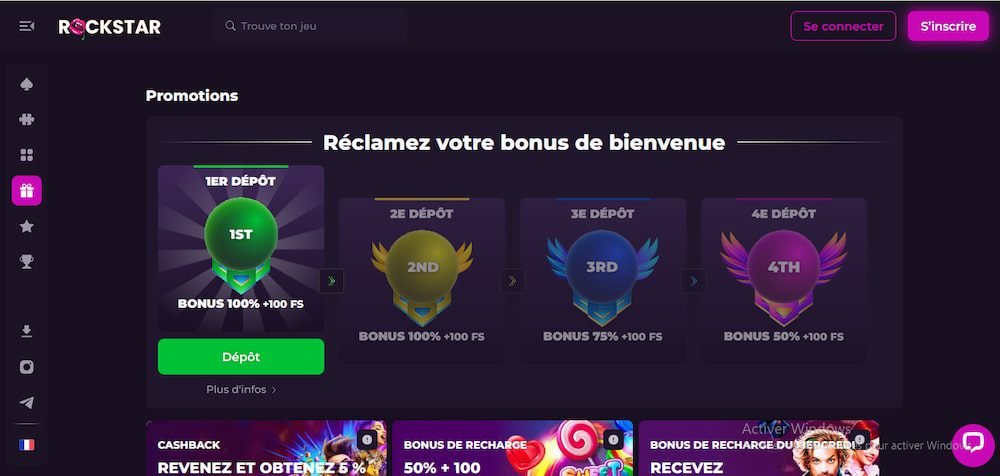Open the trophy tournaments sidebar icon
The width and height of the screenshot is (1000, 476).
pyautogui.click(x=27, y=262)
